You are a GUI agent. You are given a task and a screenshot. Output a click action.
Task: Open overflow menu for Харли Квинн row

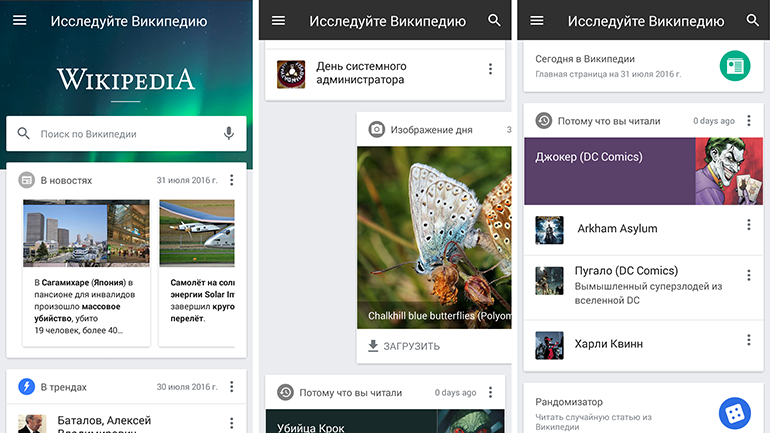748,340
